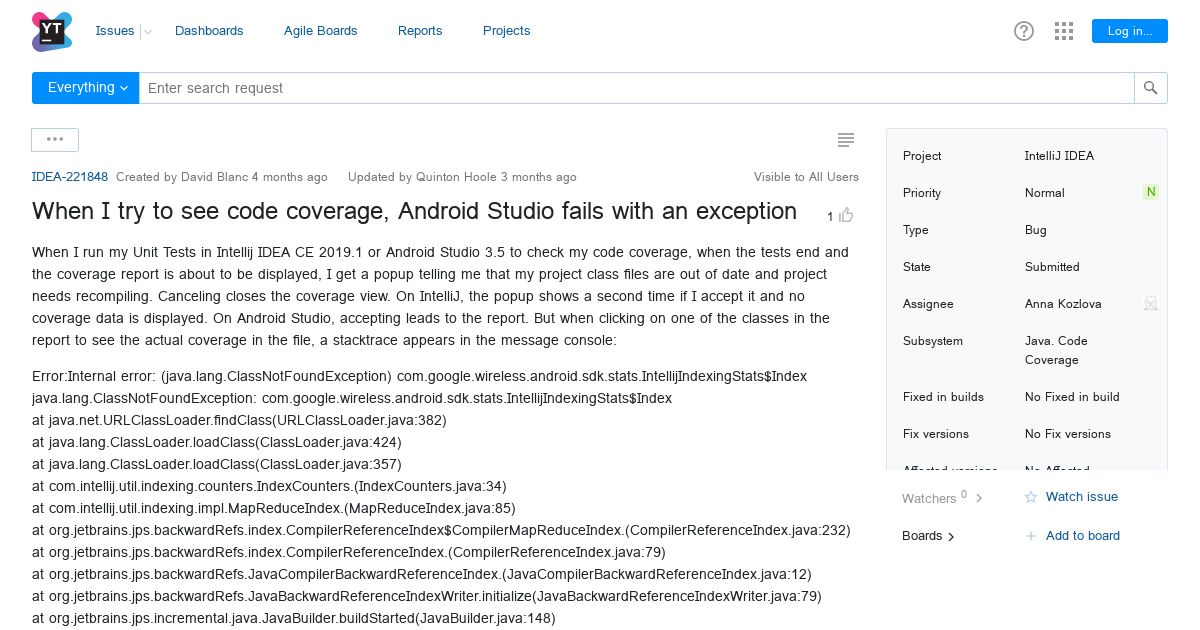Screen dimensions: 1200x630
Task: Click the issue title heading
Action: click(x=414, y=211)
